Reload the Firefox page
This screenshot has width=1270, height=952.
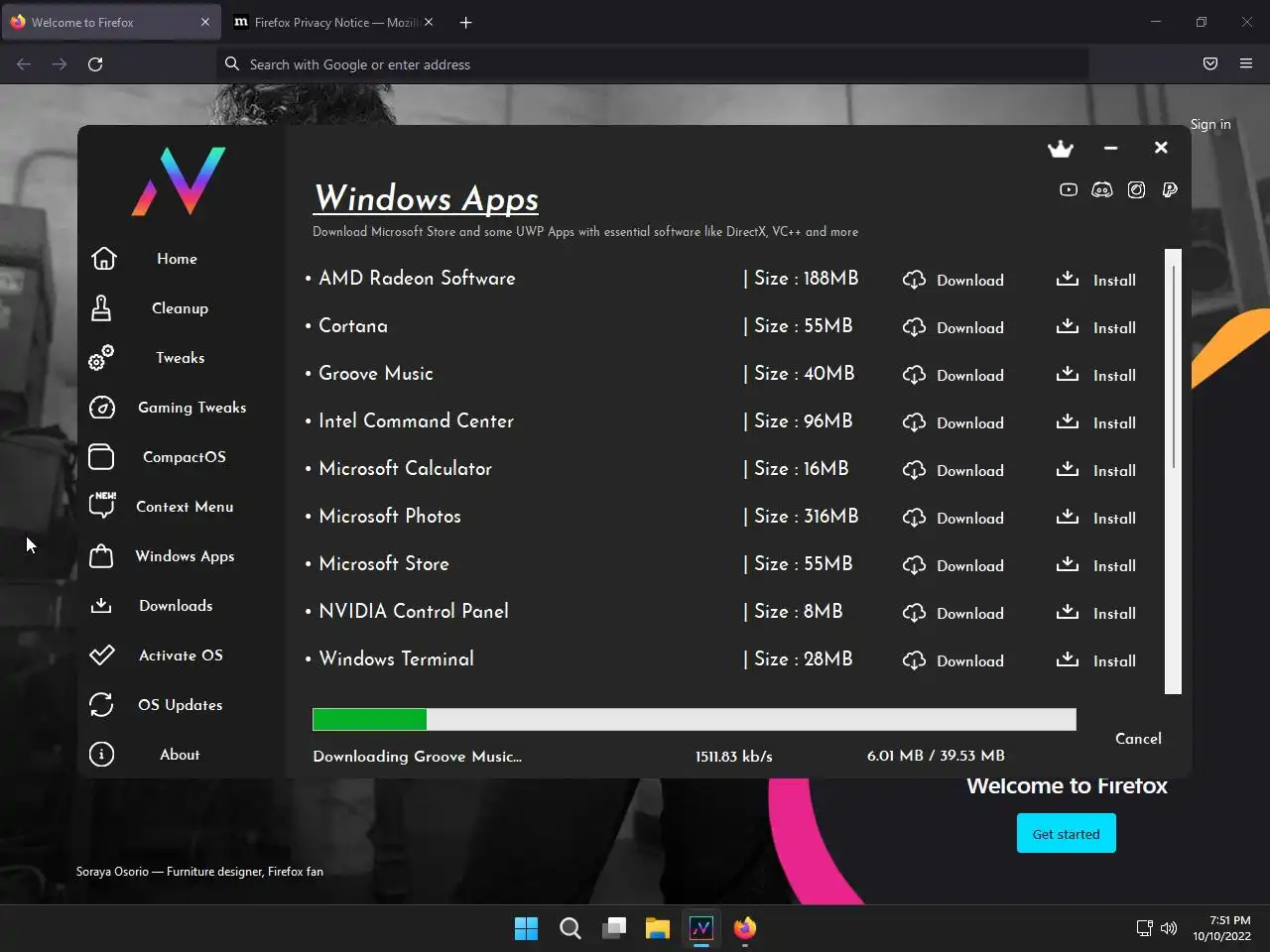95,64
